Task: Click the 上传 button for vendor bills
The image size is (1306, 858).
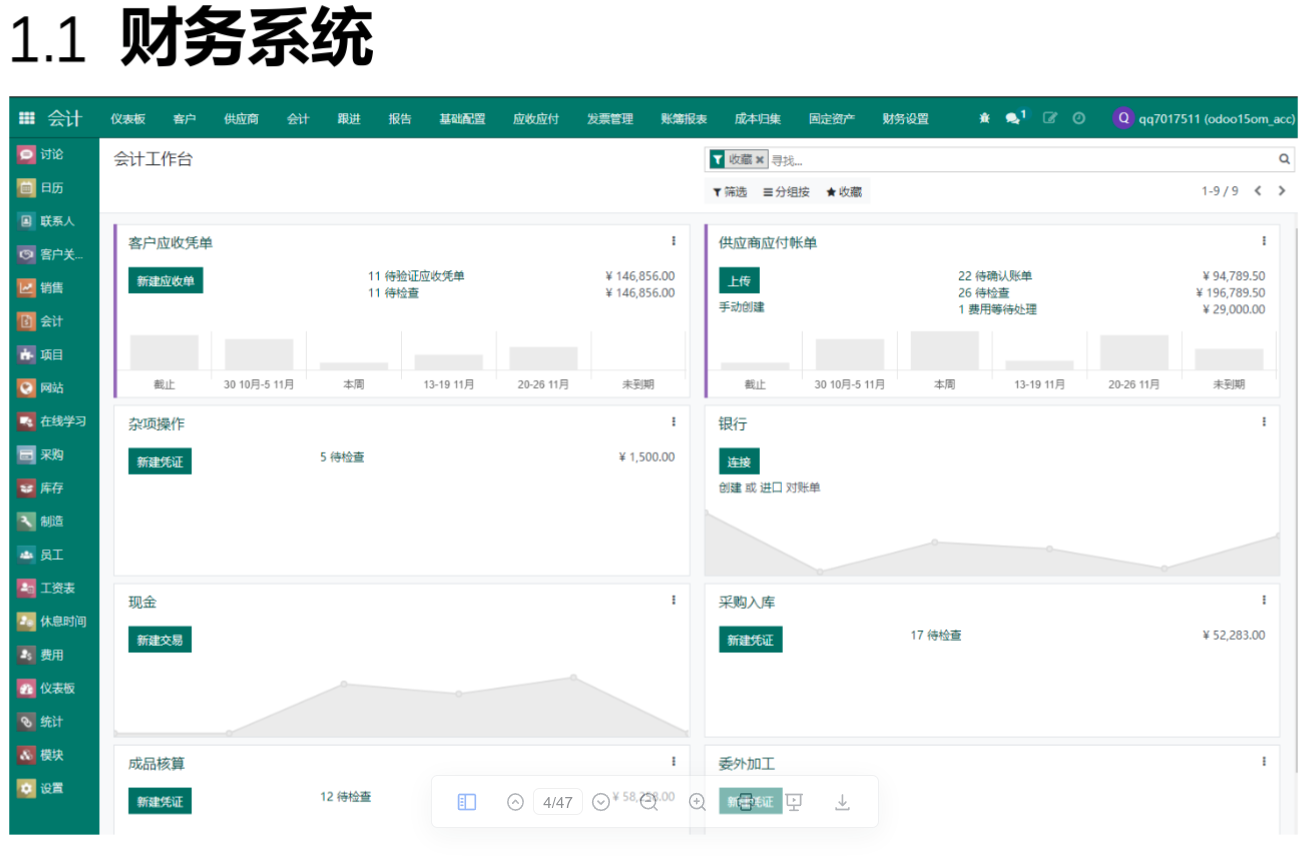Action: pos(739,281)
